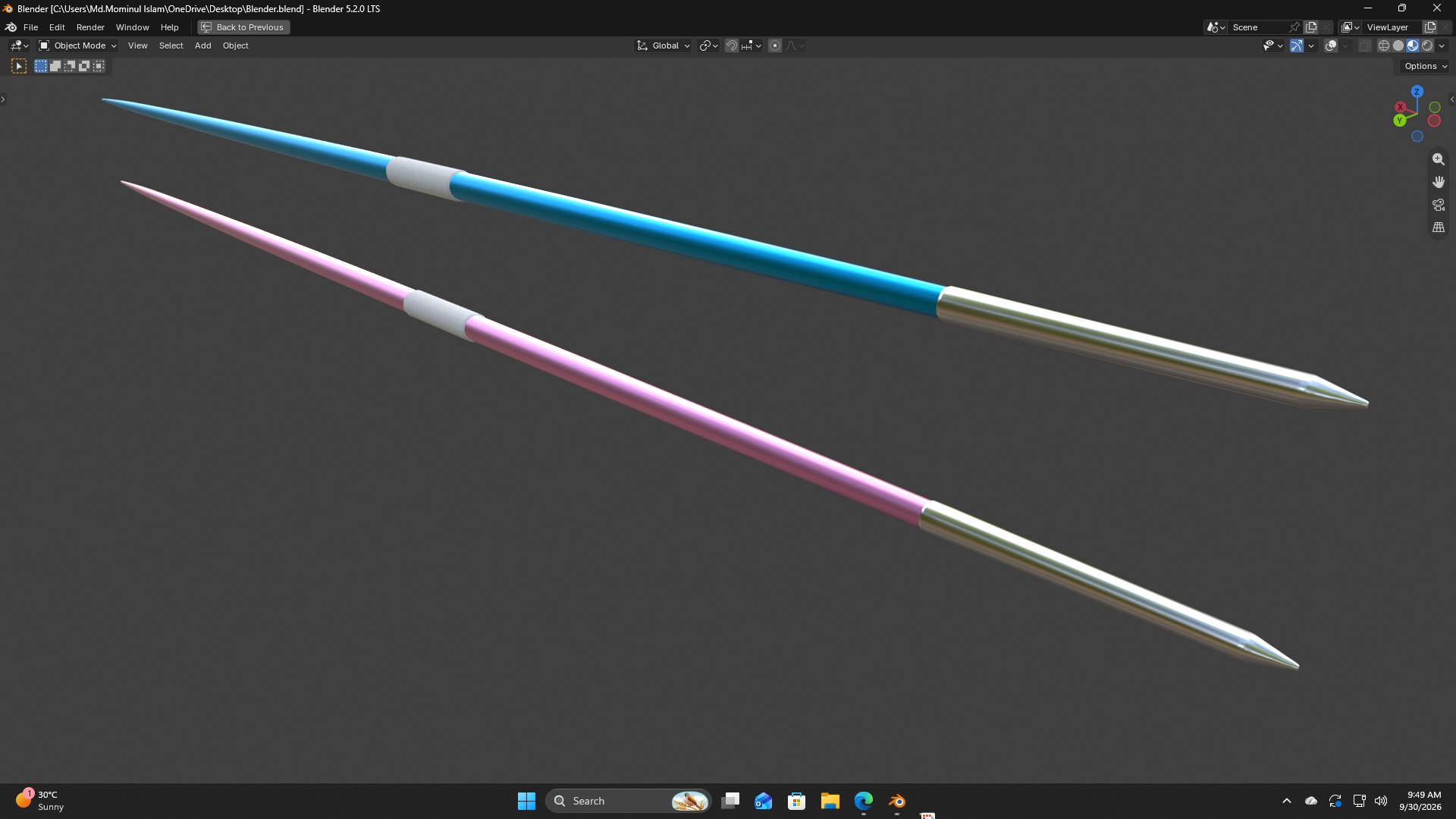1456x819 pixels.
Task: Click the Z axis on navigation gizmo
Action: tap(1417, 91)
